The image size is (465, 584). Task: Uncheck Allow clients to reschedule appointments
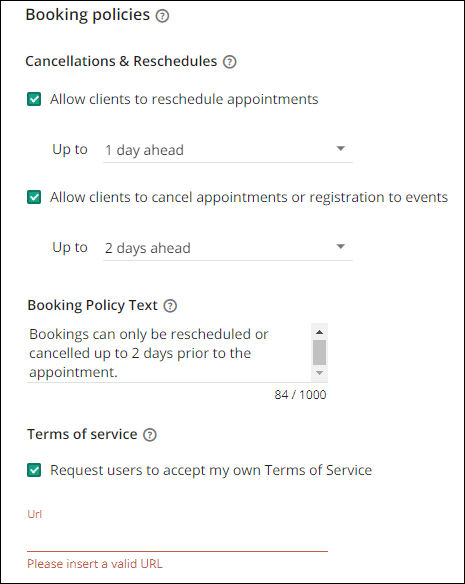(34, 99)
